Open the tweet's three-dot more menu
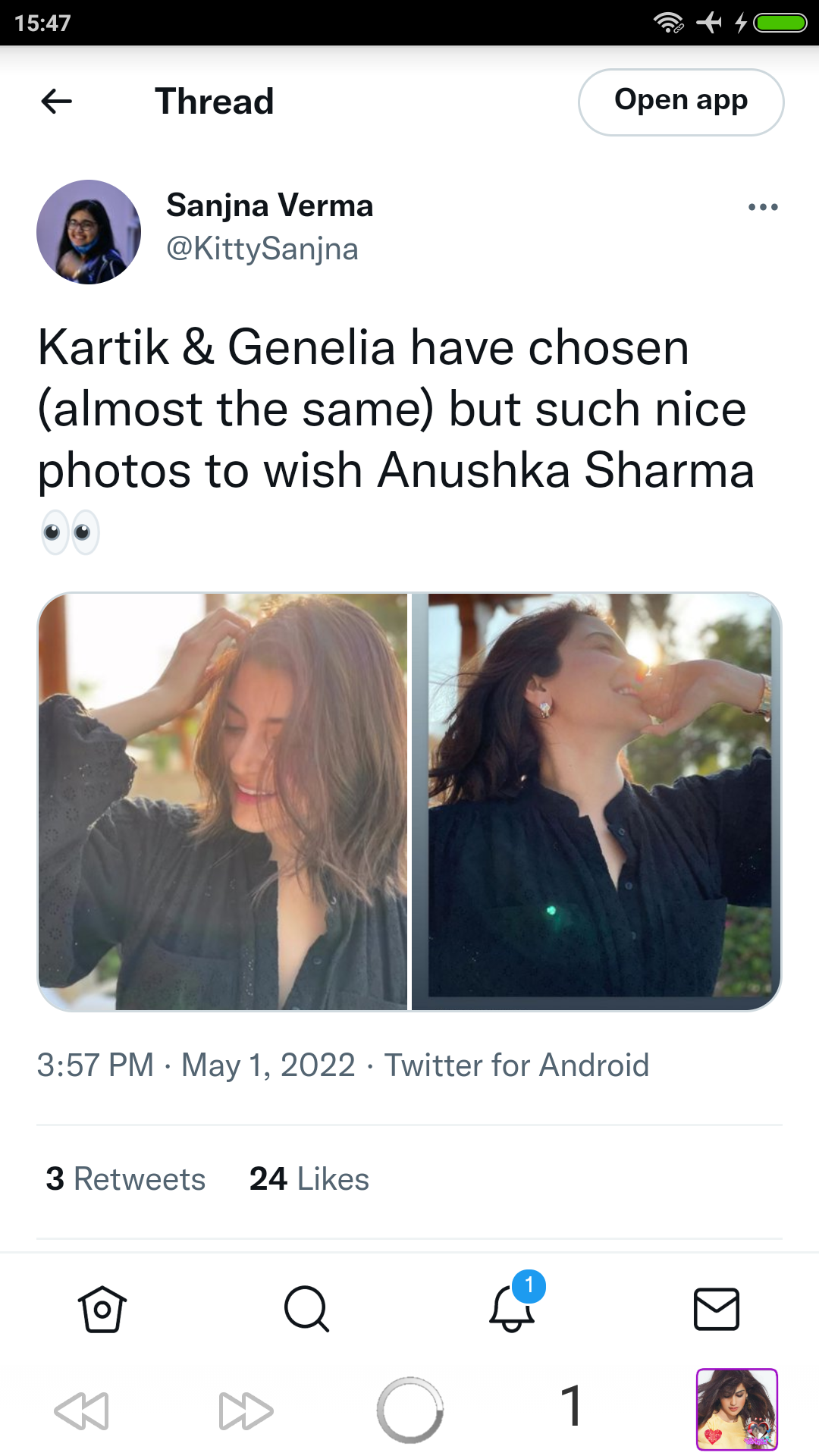Screen dimensions: 819x1456 763,207
